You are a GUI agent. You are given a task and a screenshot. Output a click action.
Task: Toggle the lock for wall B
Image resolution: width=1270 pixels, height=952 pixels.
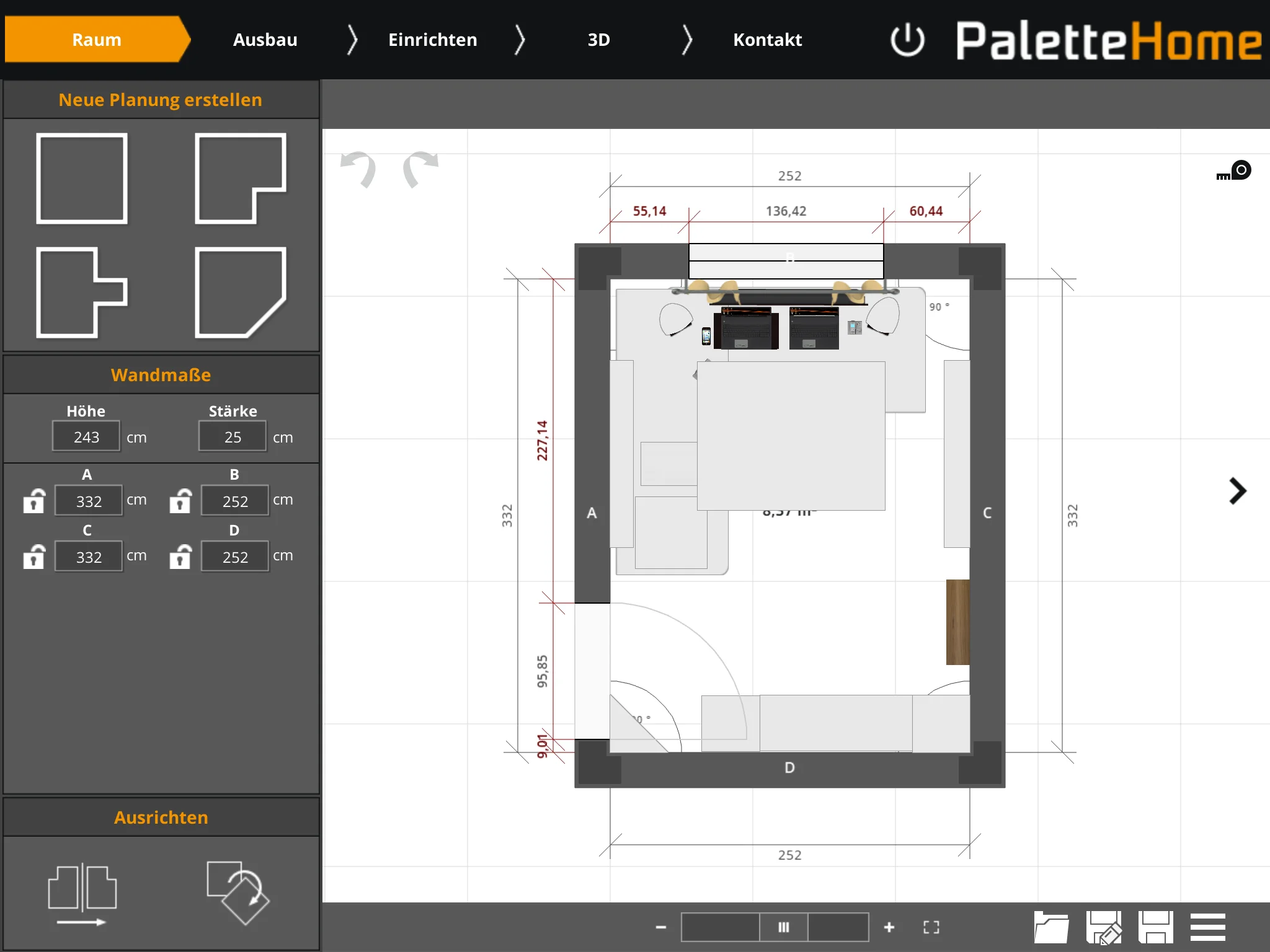pos(180,501)
